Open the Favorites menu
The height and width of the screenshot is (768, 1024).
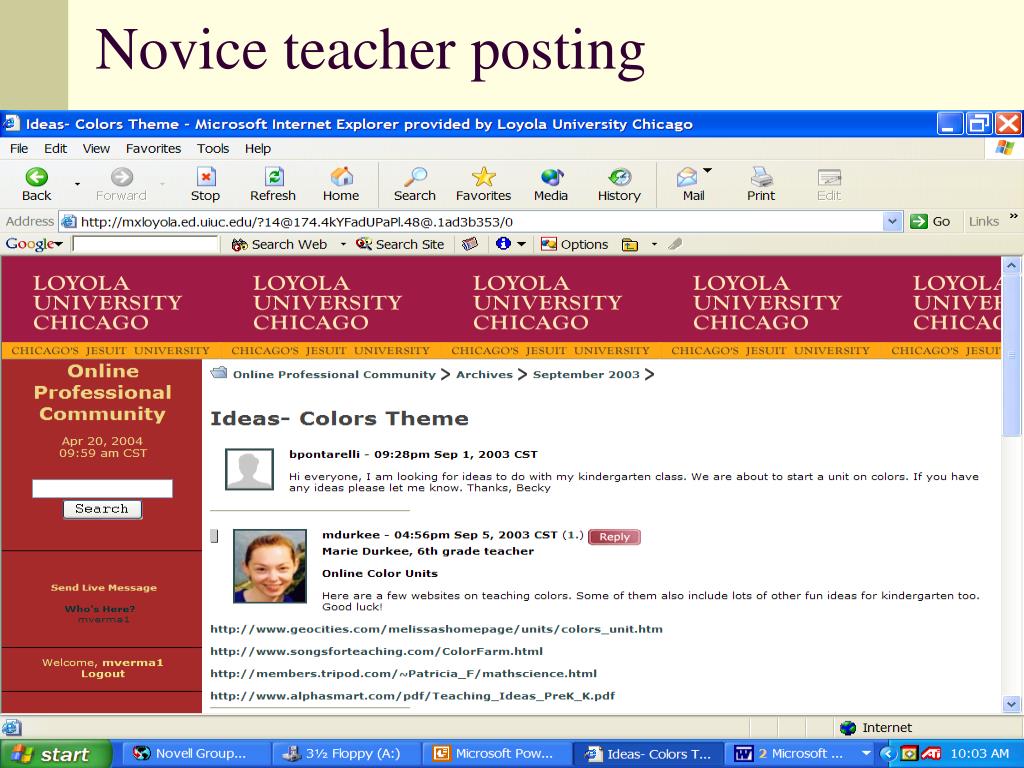(x=153, y=148)
